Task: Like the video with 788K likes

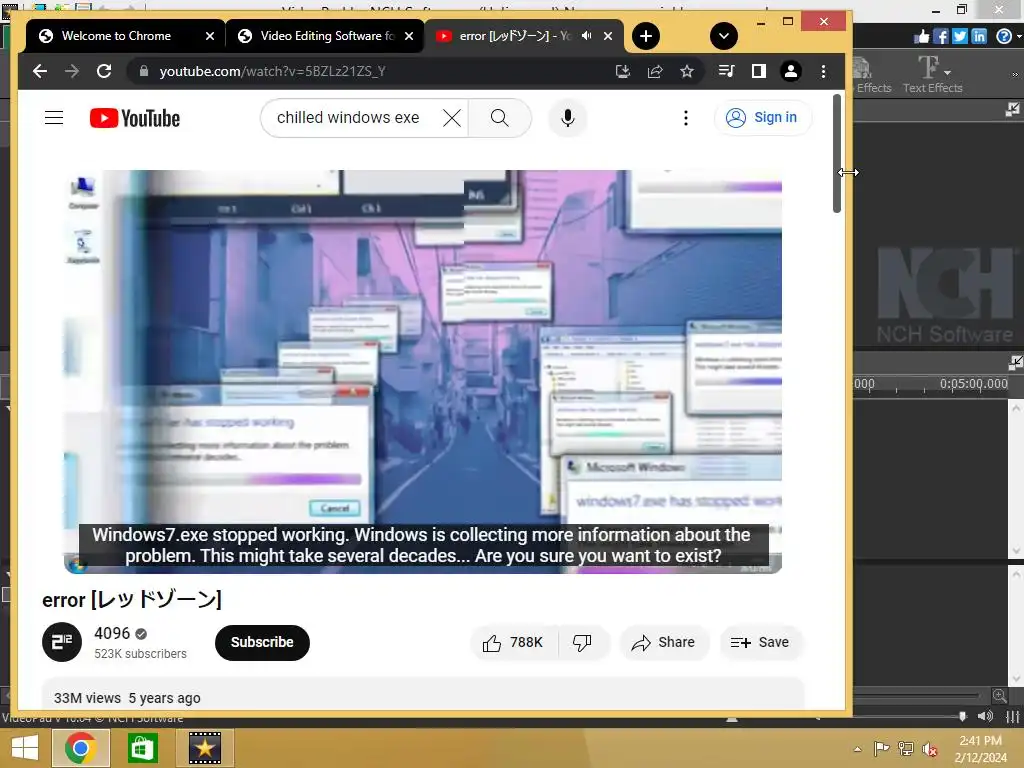Action: tap(513, 643)
